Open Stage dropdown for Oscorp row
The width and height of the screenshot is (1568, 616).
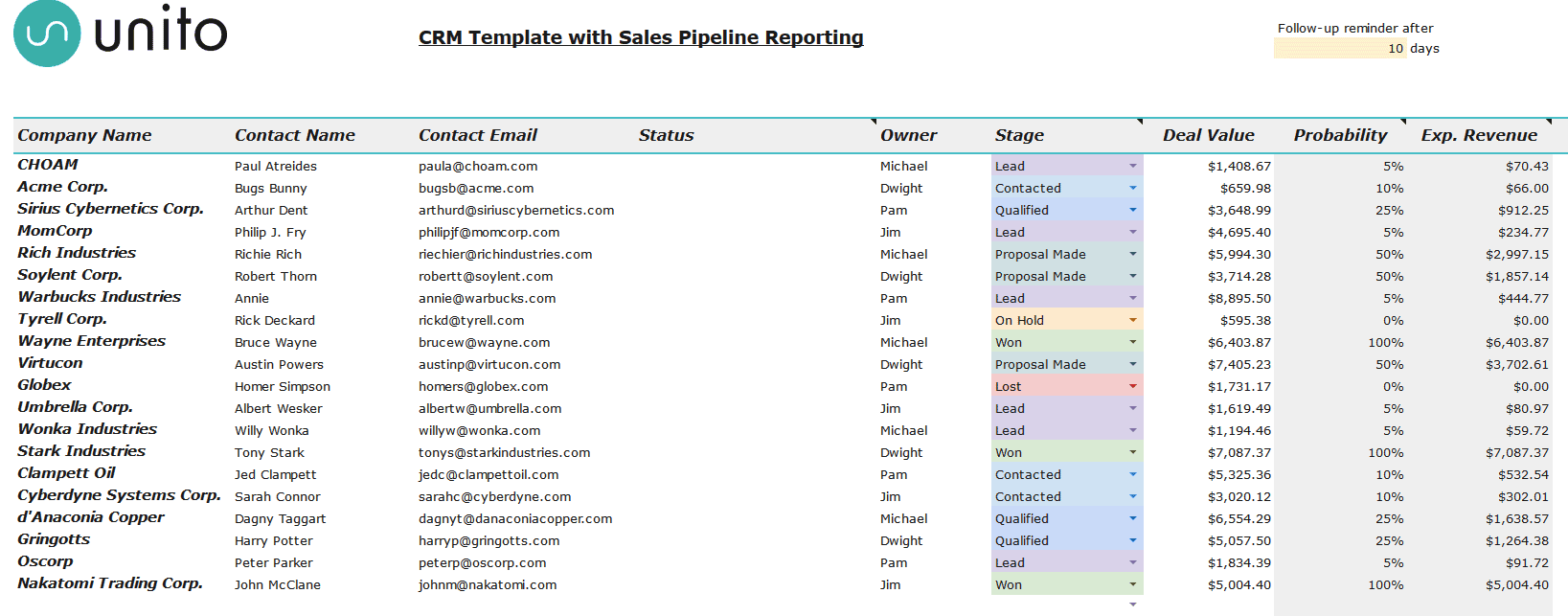1133,562
